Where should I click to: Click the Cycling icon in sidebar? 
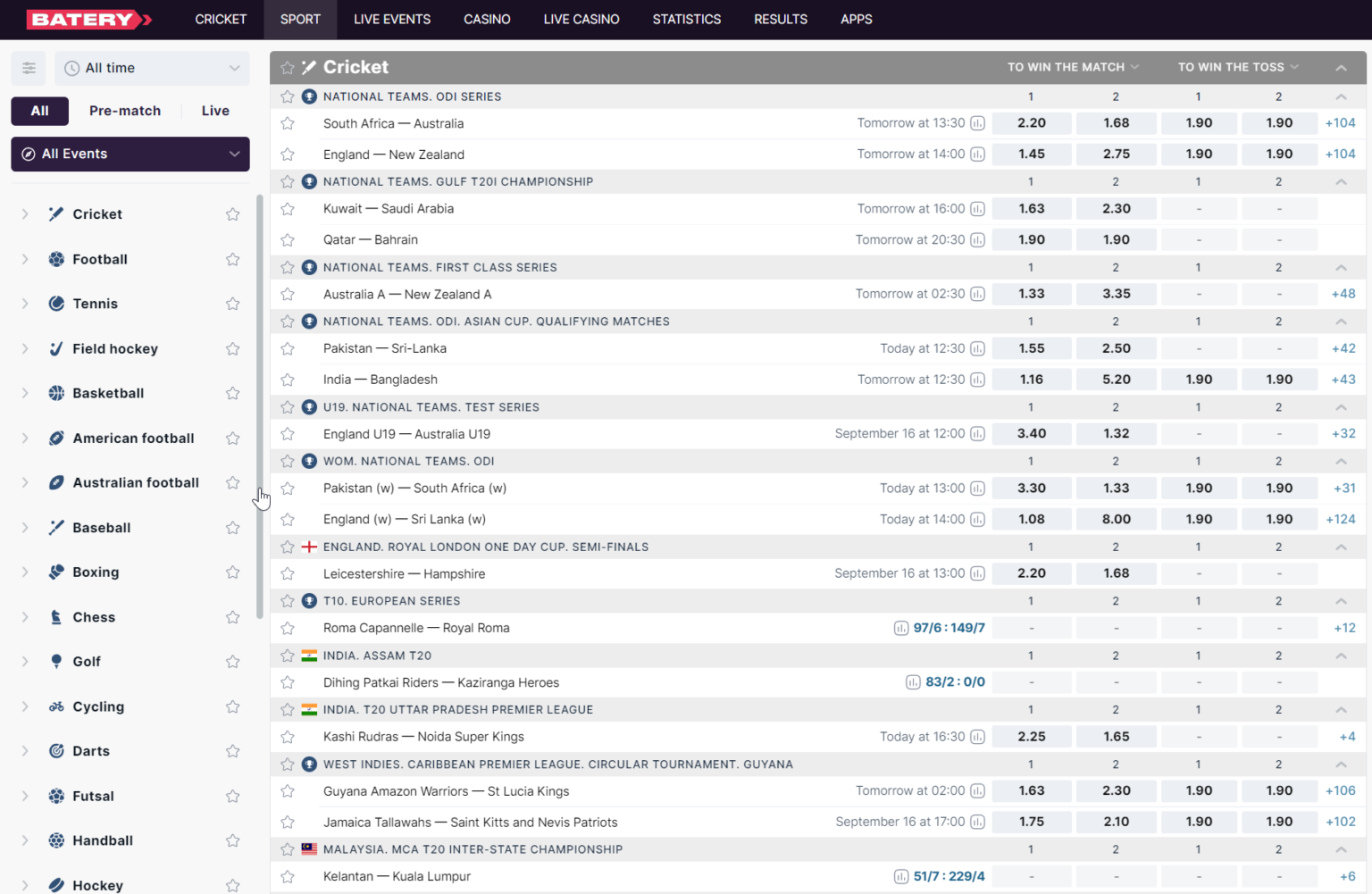coord(56,706)
